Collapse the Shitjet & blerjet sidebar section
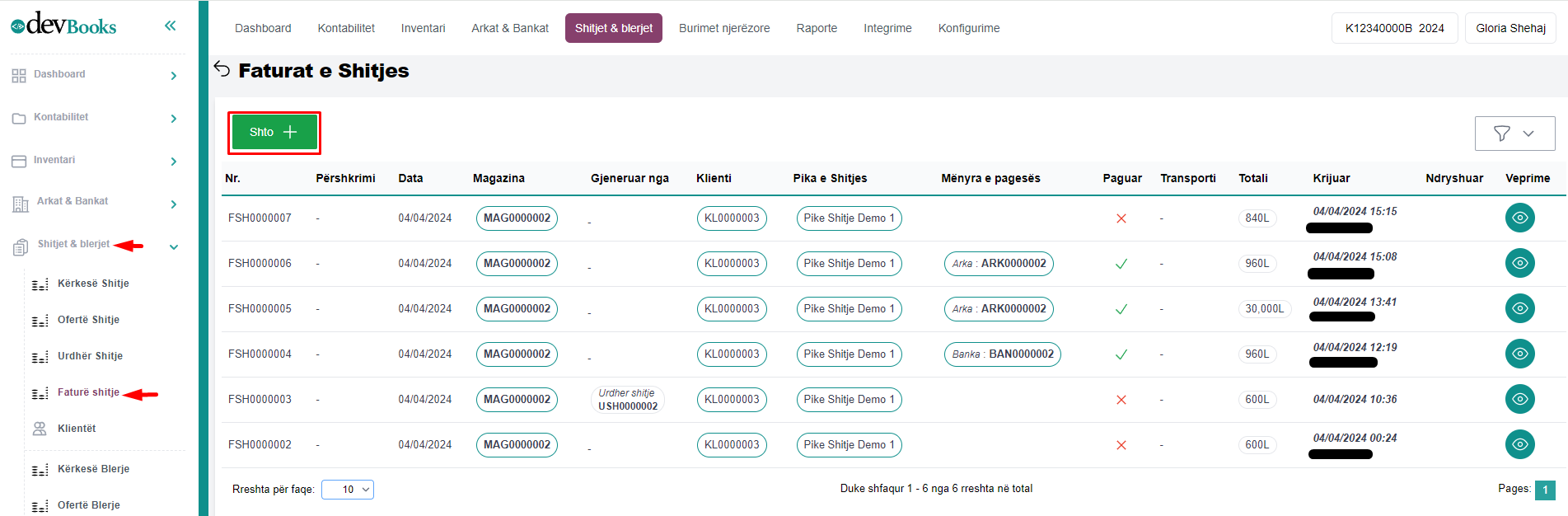 (173, 246)
